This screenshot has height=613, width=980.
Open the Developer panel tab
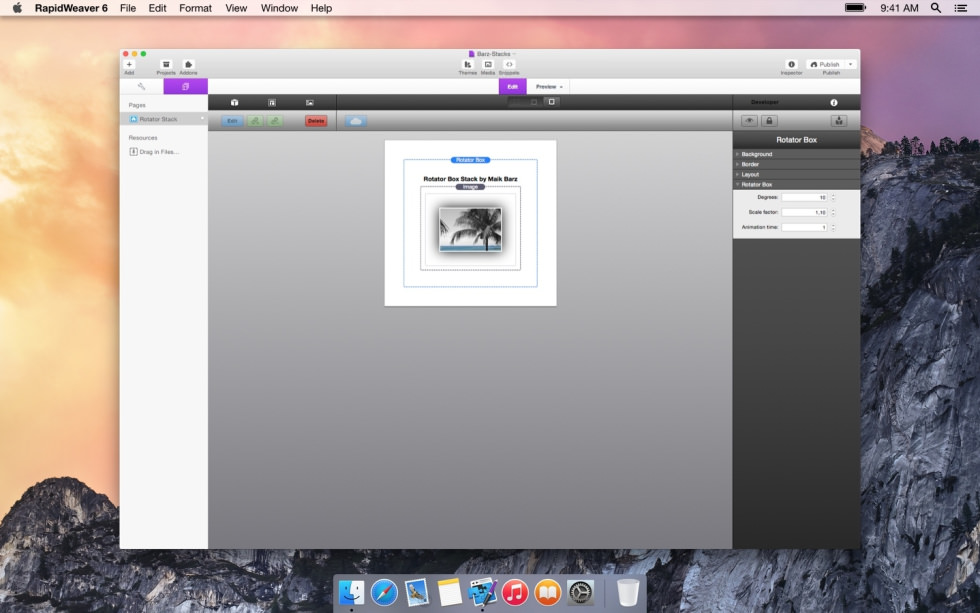765,102
